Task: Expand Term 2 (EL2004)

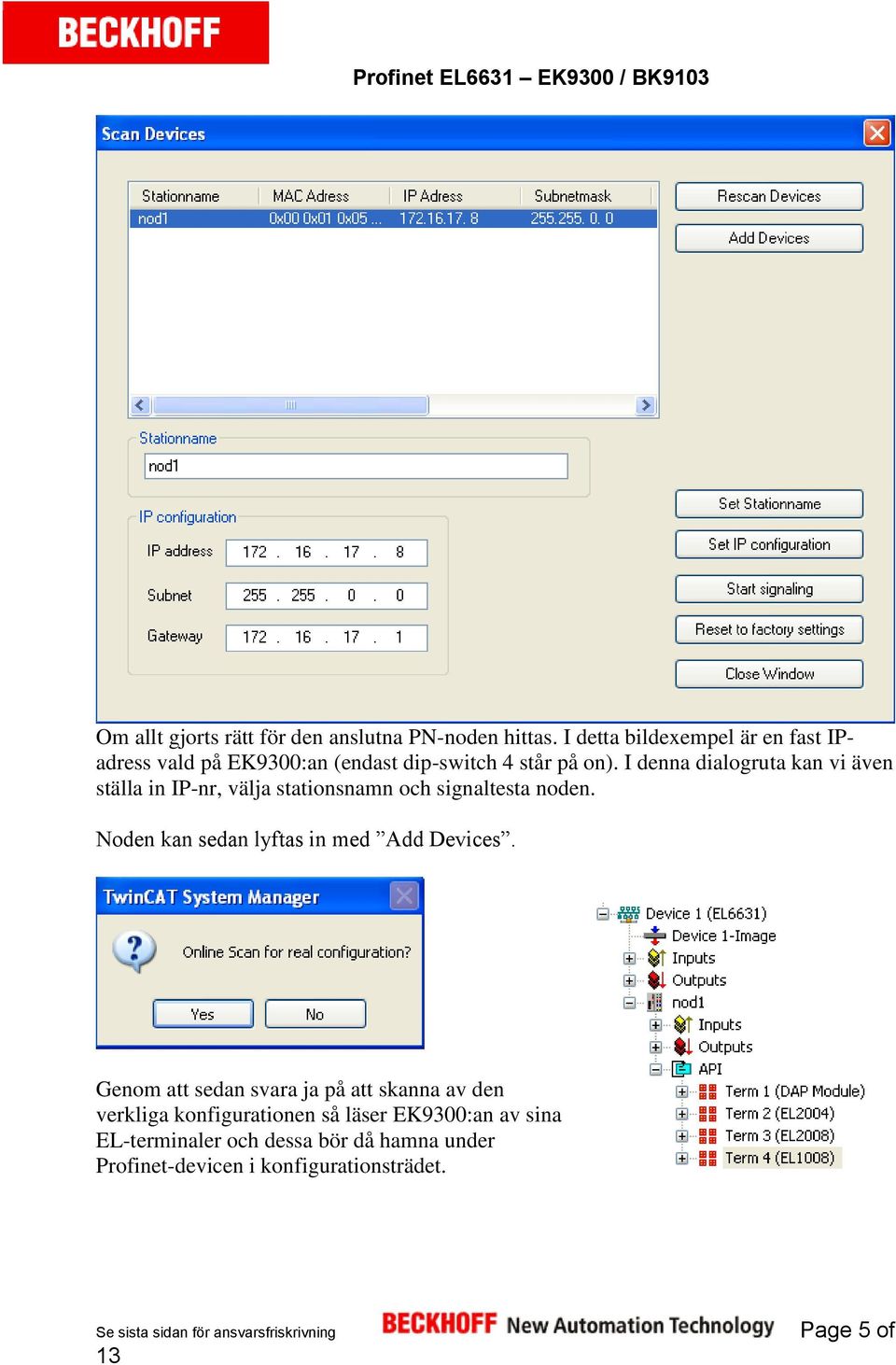Action: [681, 1114]
